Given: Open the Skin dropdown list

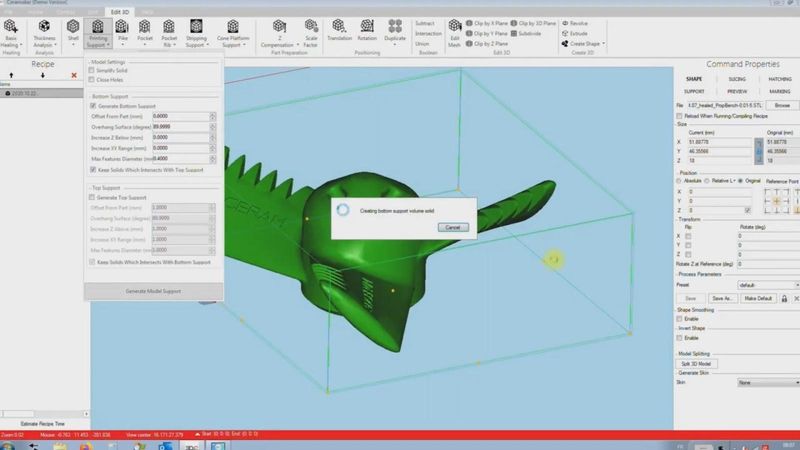Looking at the screenshot, I should click(765, 382).
